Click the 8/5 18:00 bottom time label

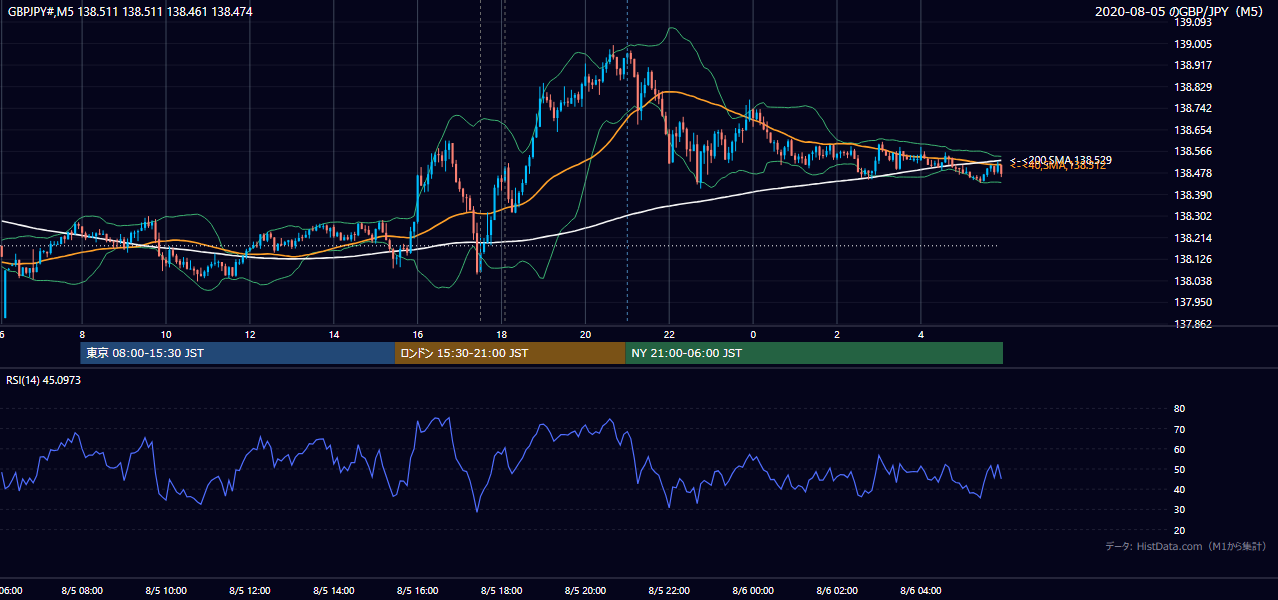pos(502,591)
